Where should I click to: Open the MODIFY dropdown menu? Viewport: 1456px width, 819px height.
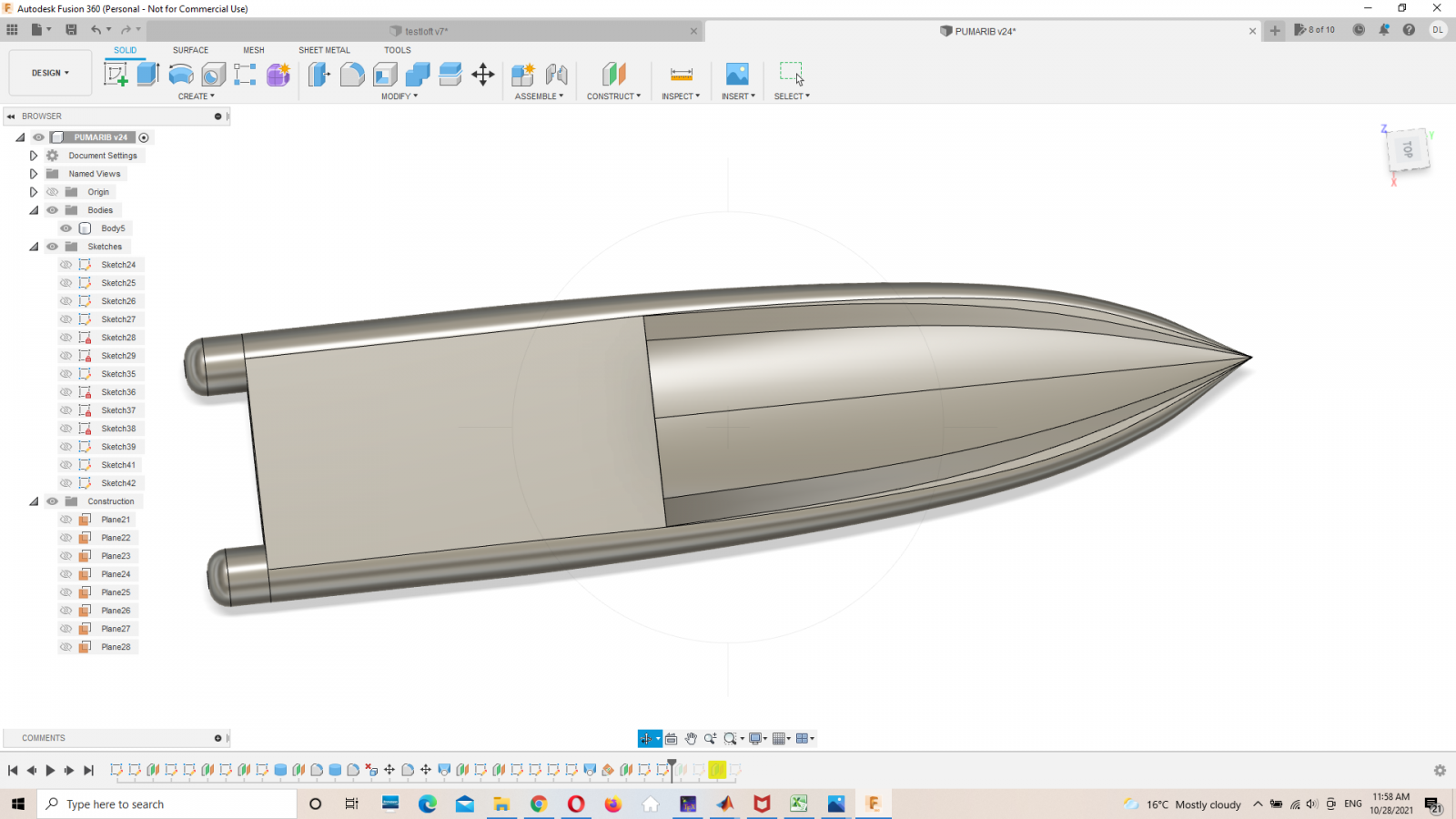pyautogui.click(x=399, y=96)
